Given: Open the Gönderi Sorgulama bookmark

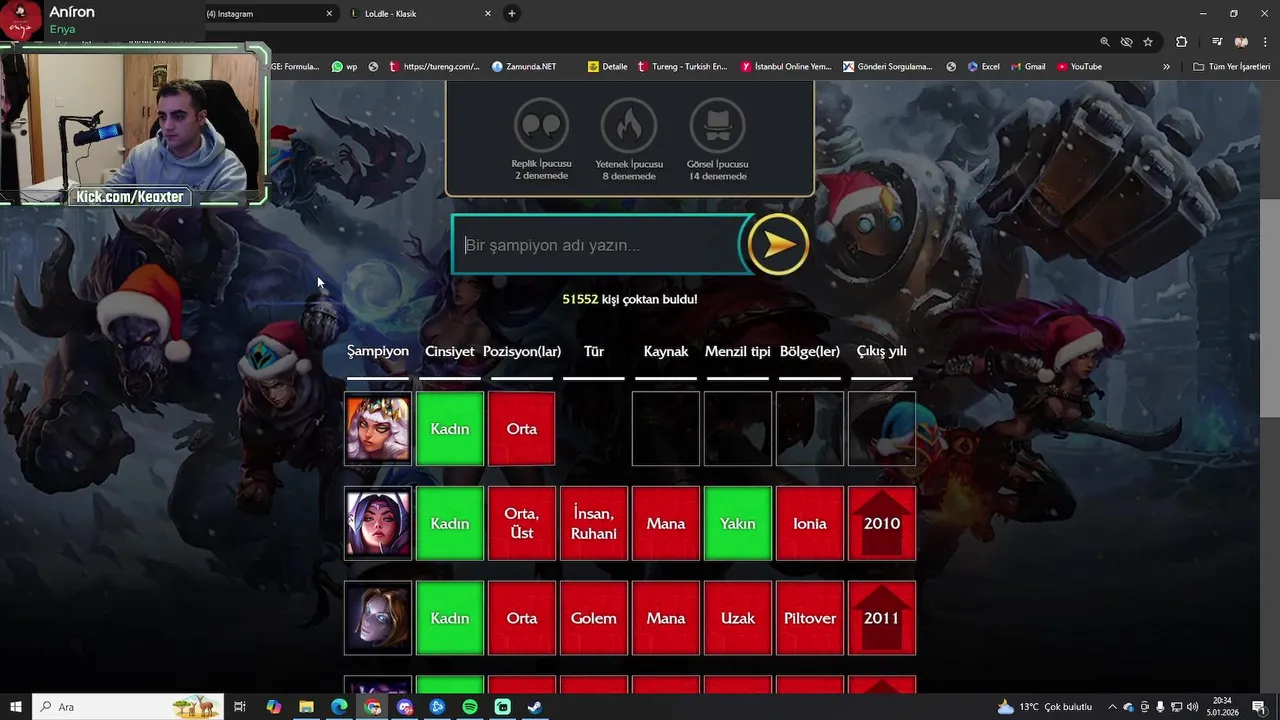Looking at the screenshot, I should point(888,67).
